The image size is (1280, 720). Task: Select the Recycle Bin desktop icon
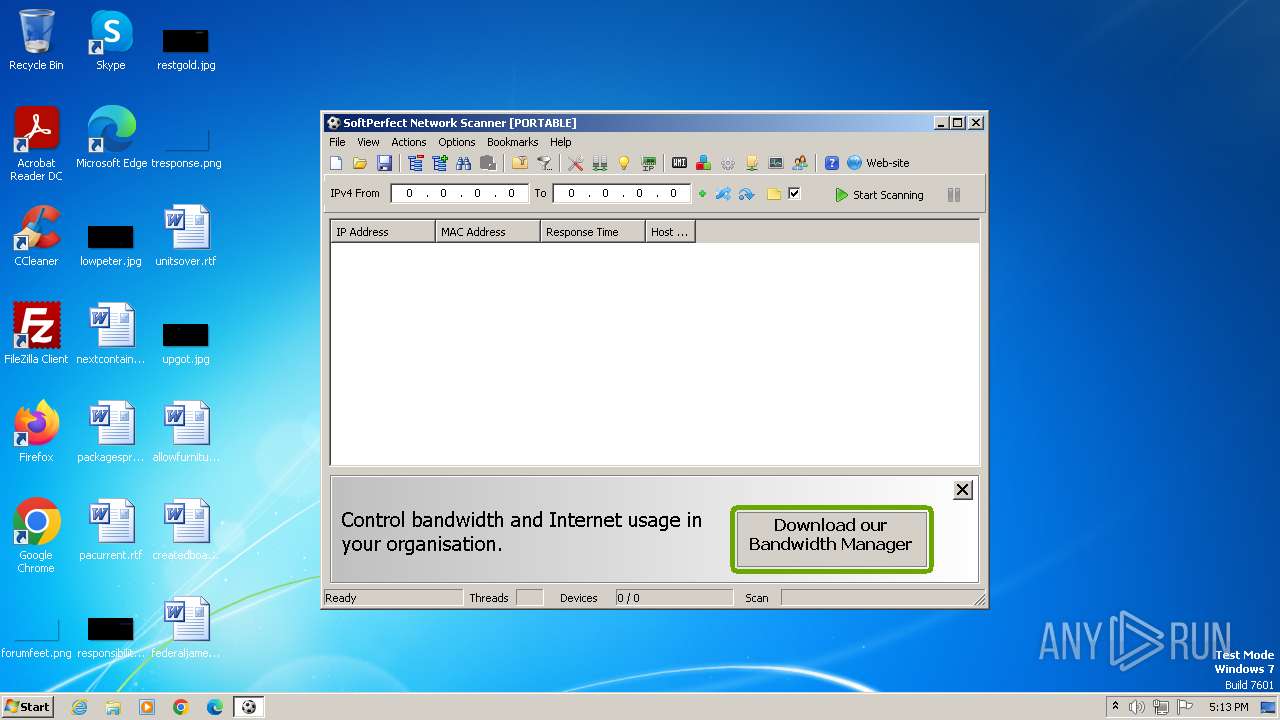click(36, 40)
